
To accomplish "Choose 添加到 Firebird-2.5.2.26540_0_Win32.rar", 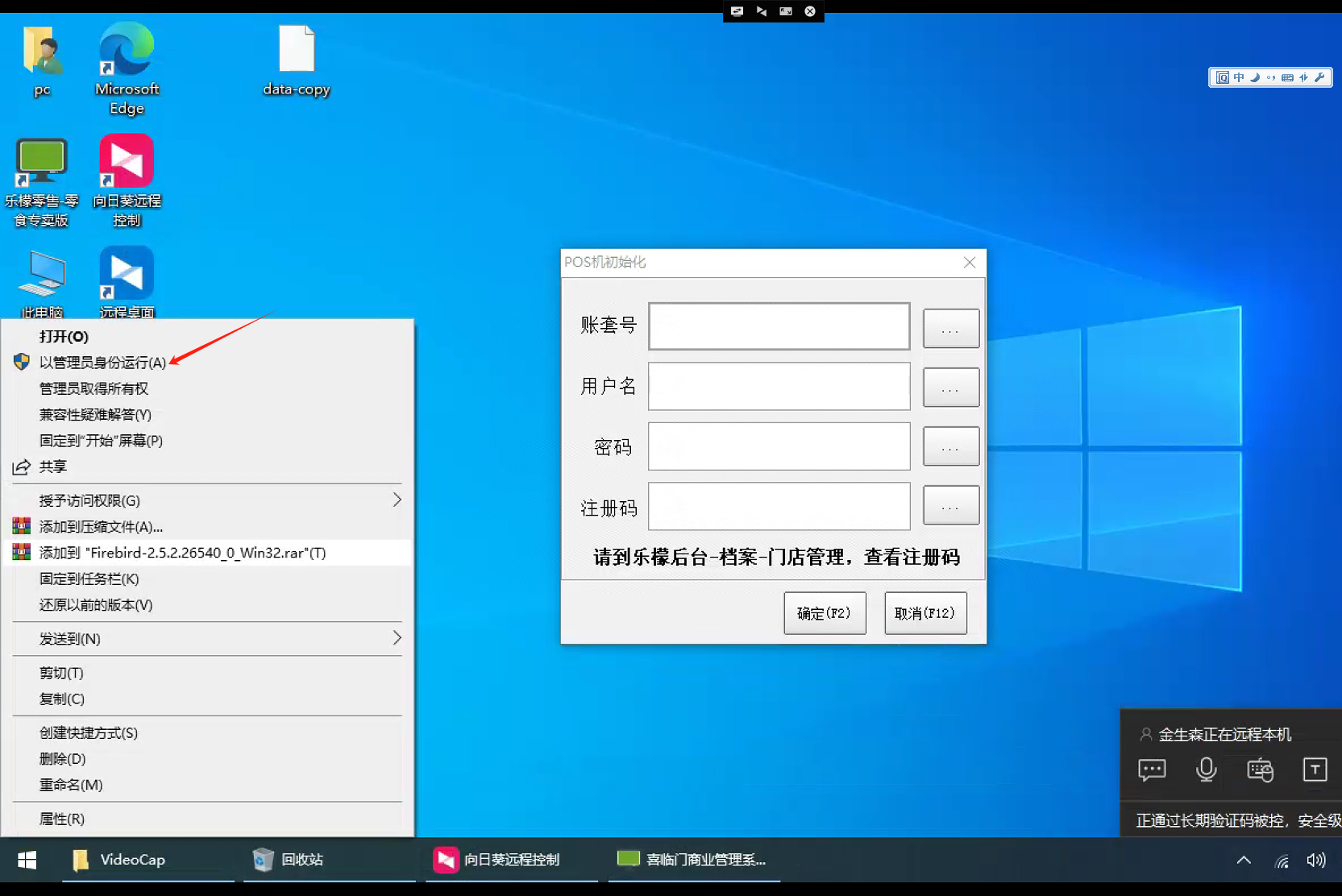I will (x=207, y=553).
